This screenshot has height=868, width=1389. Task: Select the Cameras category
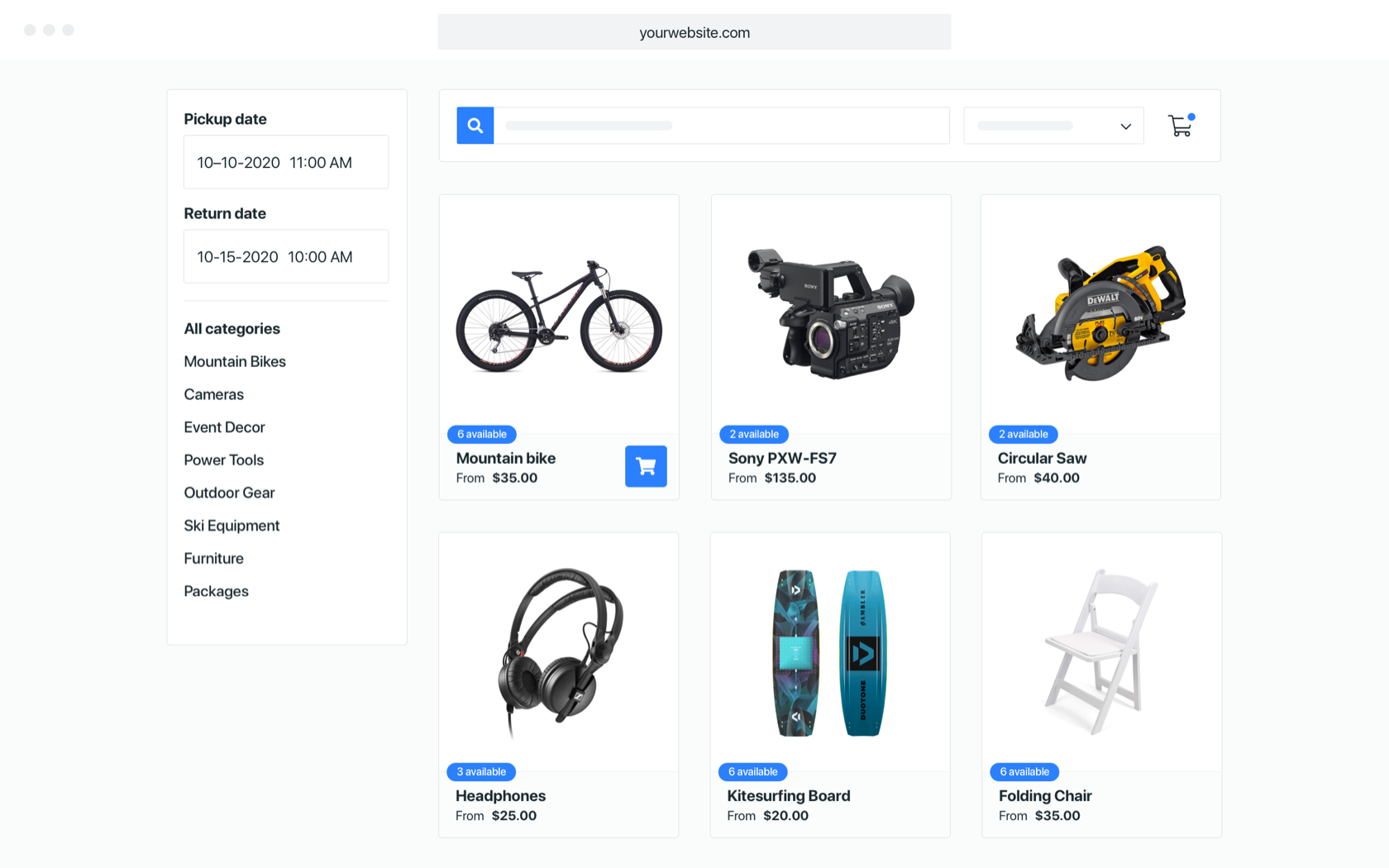pos(213,394)
